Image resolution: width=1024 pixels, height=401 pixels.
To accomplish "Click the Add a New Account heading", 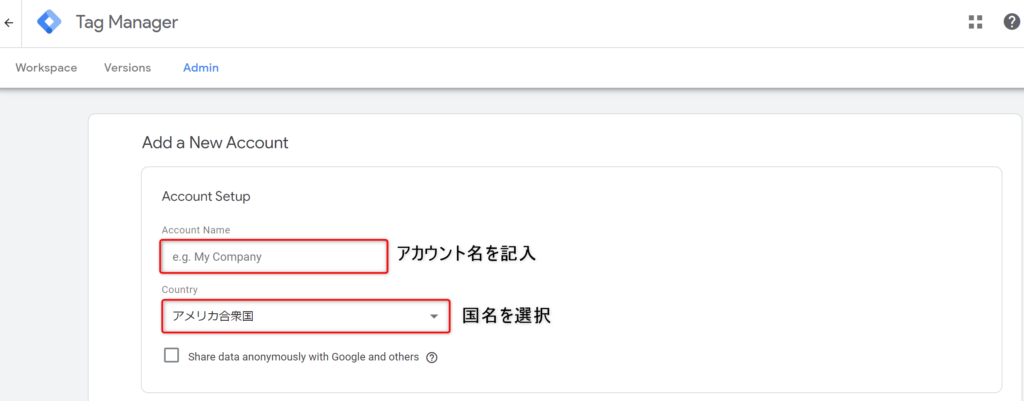I will 215,142.
